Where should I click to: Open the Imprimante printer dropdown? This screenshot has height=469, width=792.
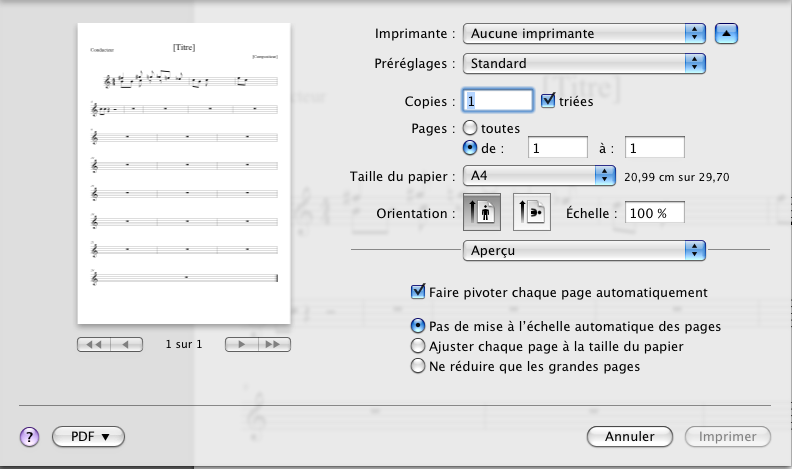coord(585,34)
